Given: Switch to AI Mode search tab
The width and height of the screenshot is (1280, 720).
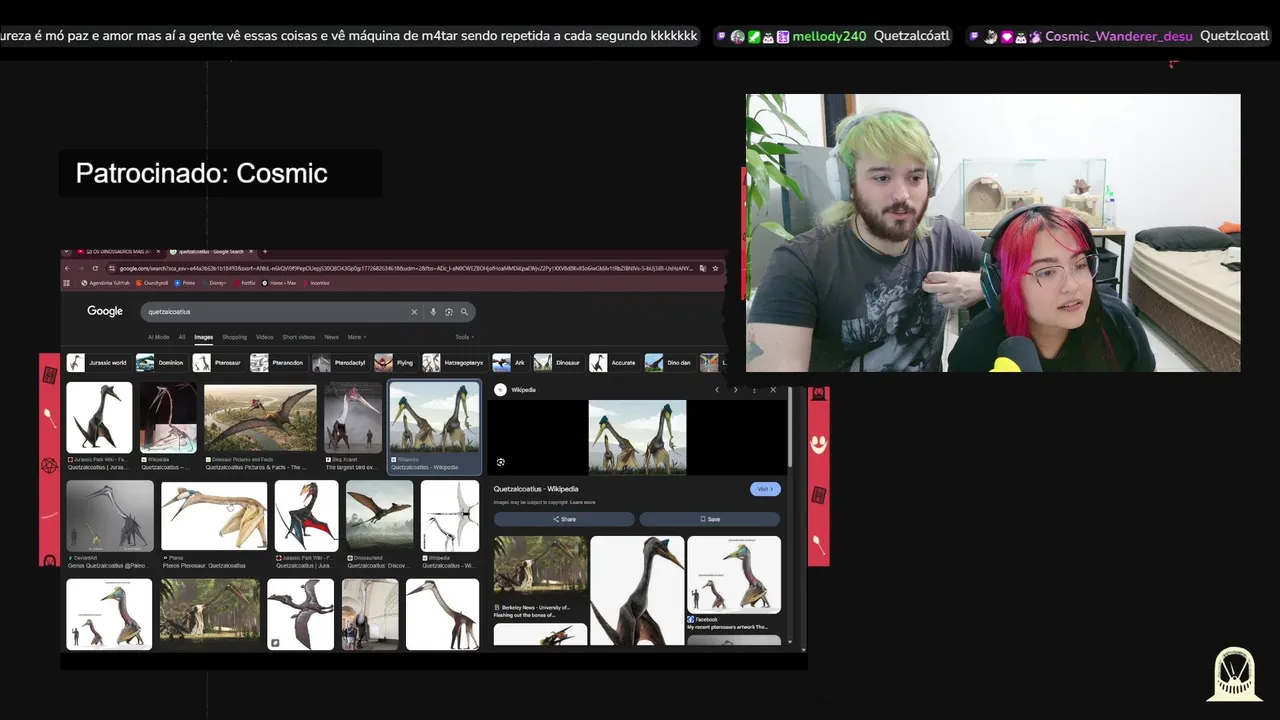Looking at the screenshot, I should point(159,337).
